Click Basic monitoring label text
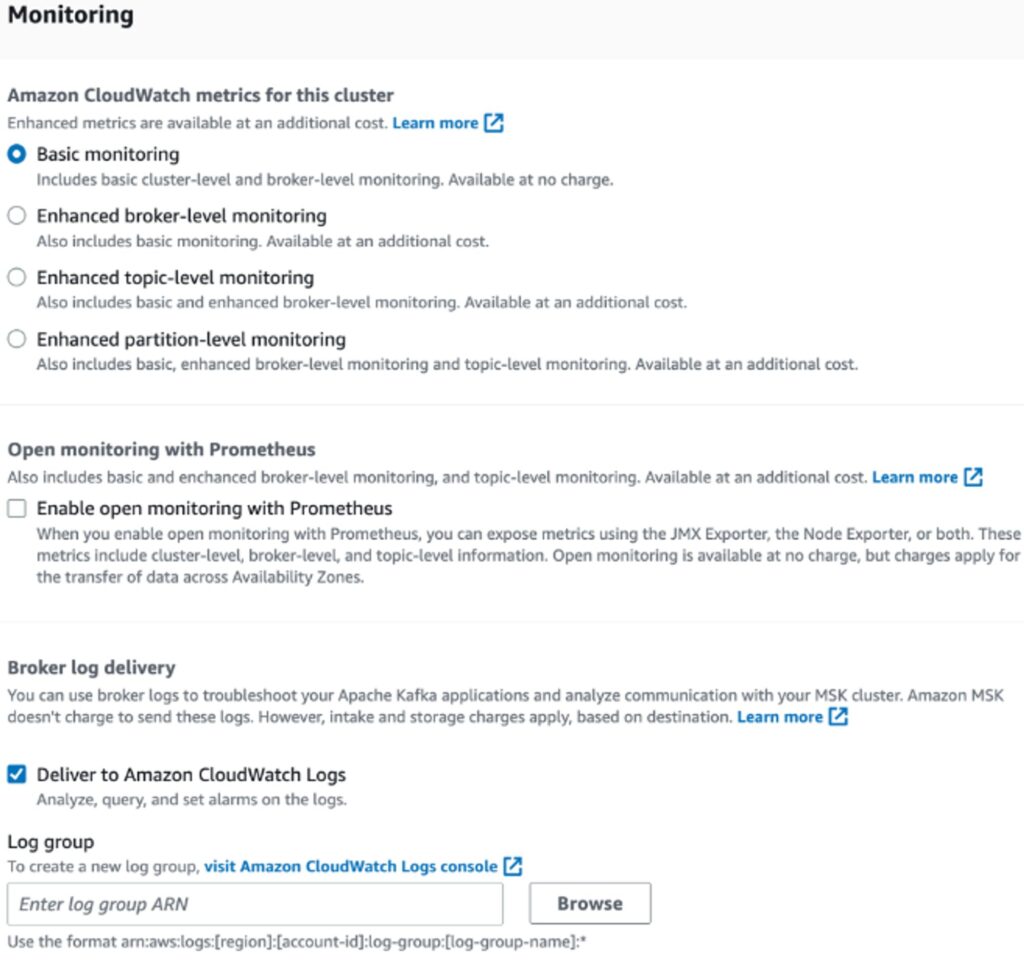 click(108, 154)
